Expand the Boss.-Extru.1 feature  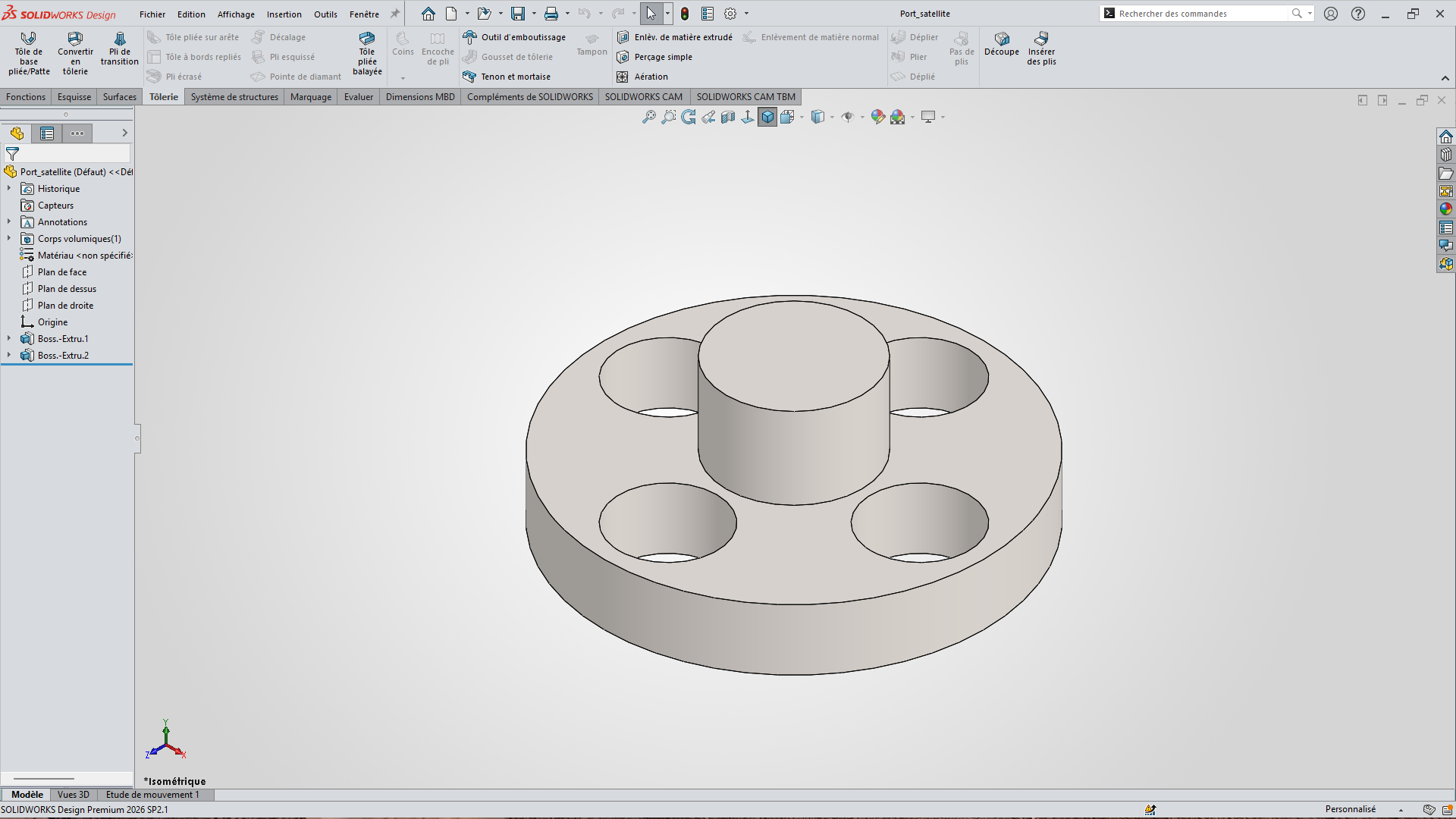coord(9,338)
